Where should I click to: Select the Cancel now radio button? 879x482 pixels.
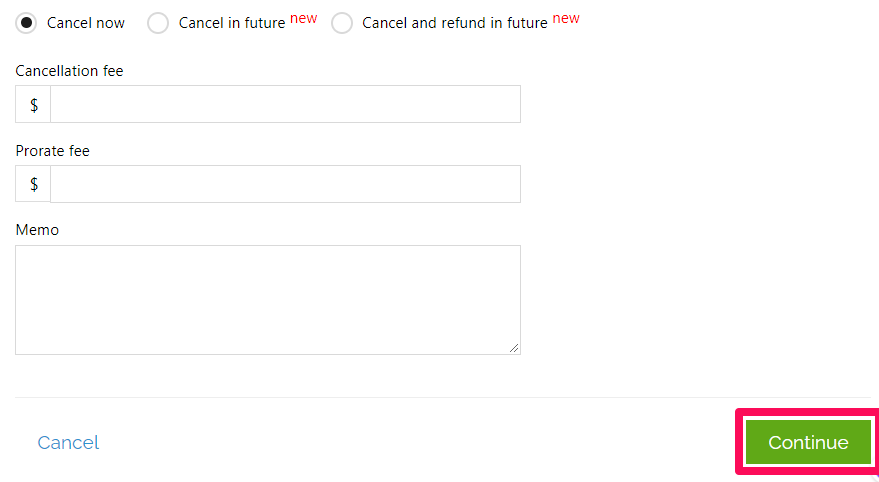tap(26, 23)
